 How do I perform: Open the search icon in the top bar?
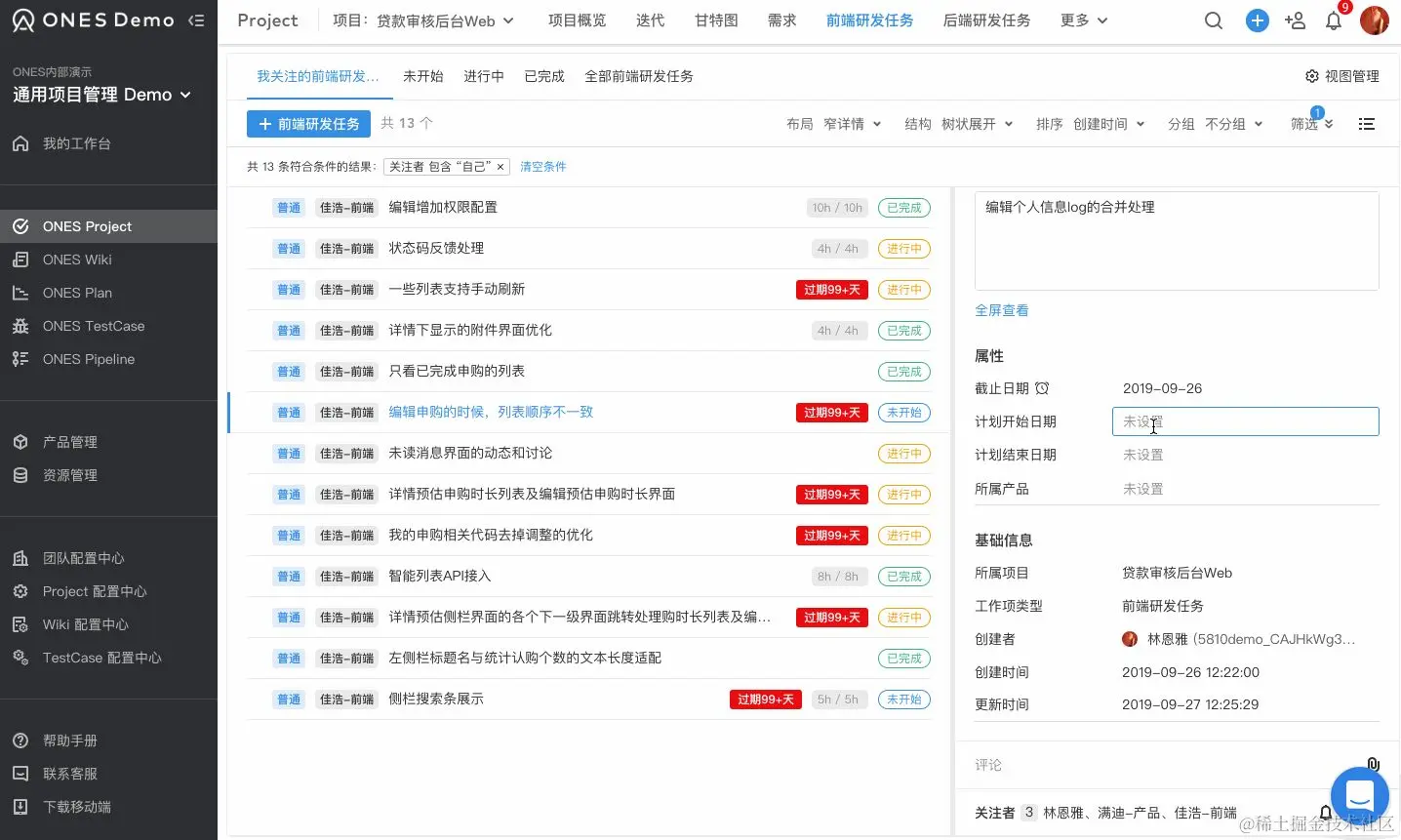click(1213, 20)
